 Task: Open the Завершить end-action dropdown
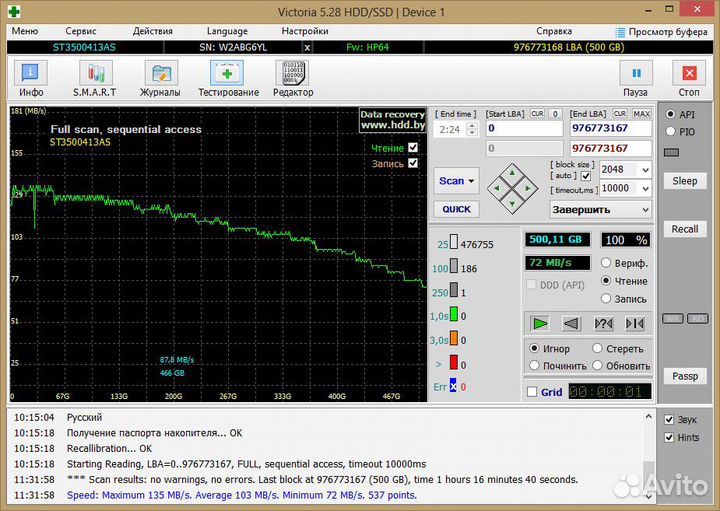[600, 210]
